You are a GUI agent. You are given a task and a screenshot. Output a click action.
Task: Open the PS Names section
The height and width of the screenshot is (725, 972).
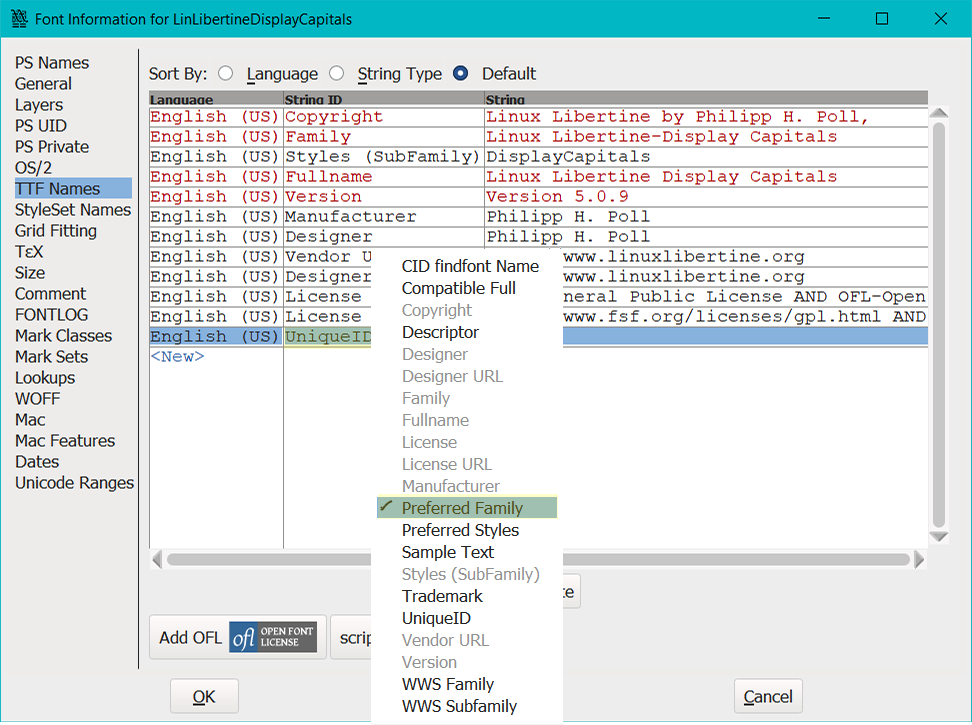tap(52, 63)
